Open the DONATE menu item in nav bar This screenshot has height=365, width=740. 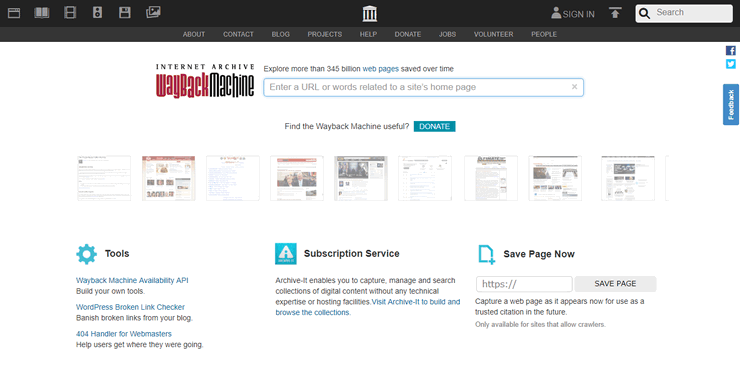tap(408, 34)
